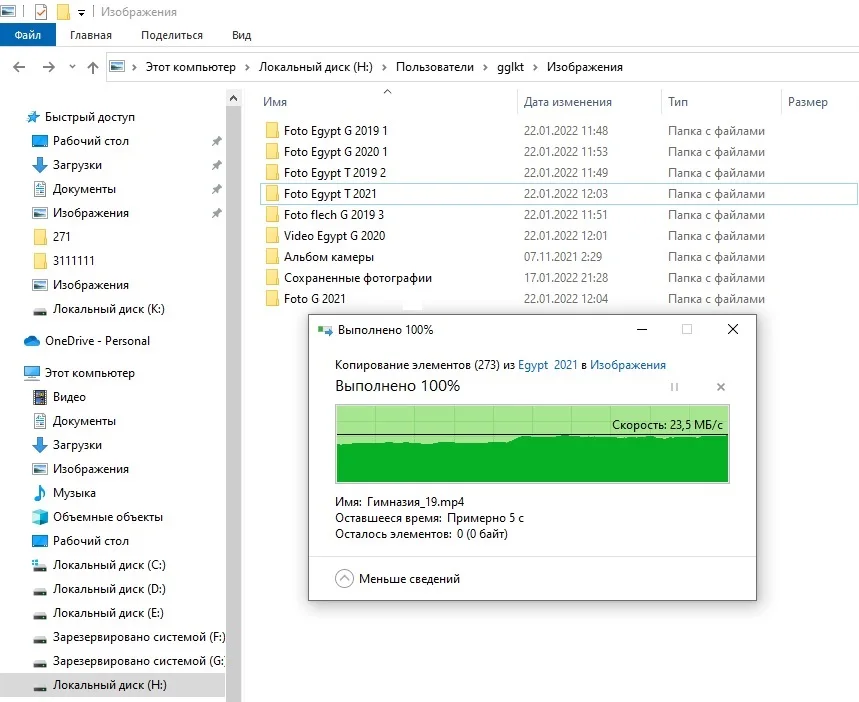The width and height of the screenshot is (859, 702).
Task: Click navigation pane scrollbar up arrow
Action: (x=233, y=99)
